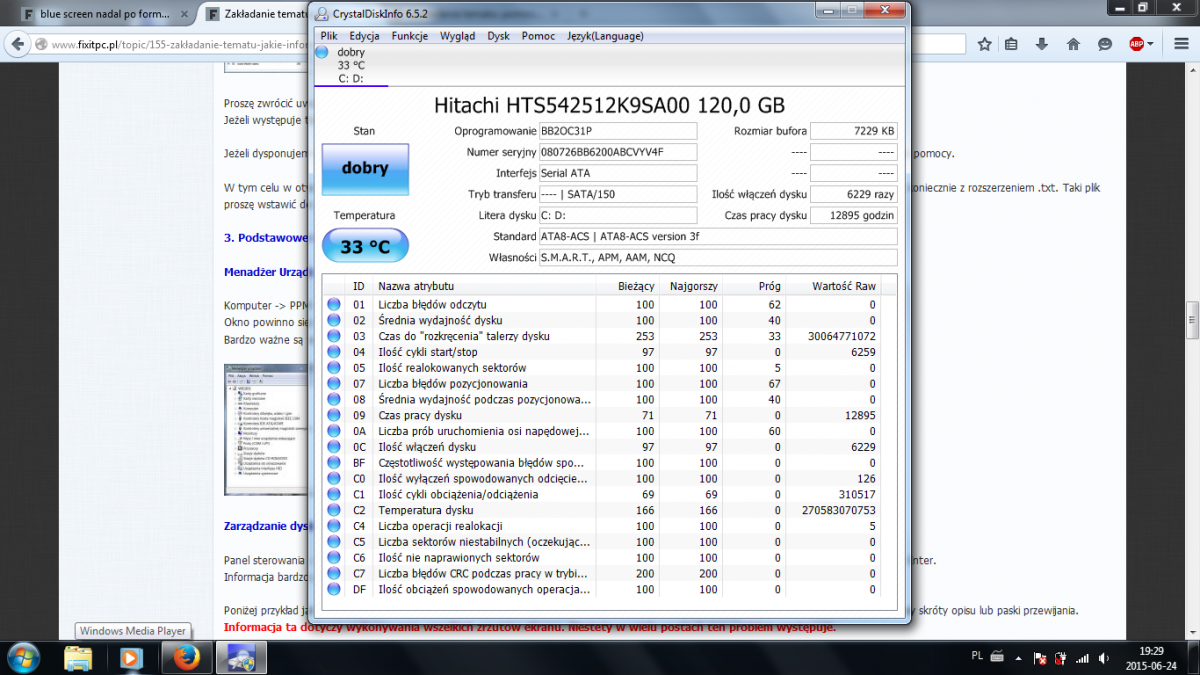Viewport: 1200px width, 675px height.
Task: Click the Rozmiar bufora field showing 7229 KB
Action: click(853, 131)
